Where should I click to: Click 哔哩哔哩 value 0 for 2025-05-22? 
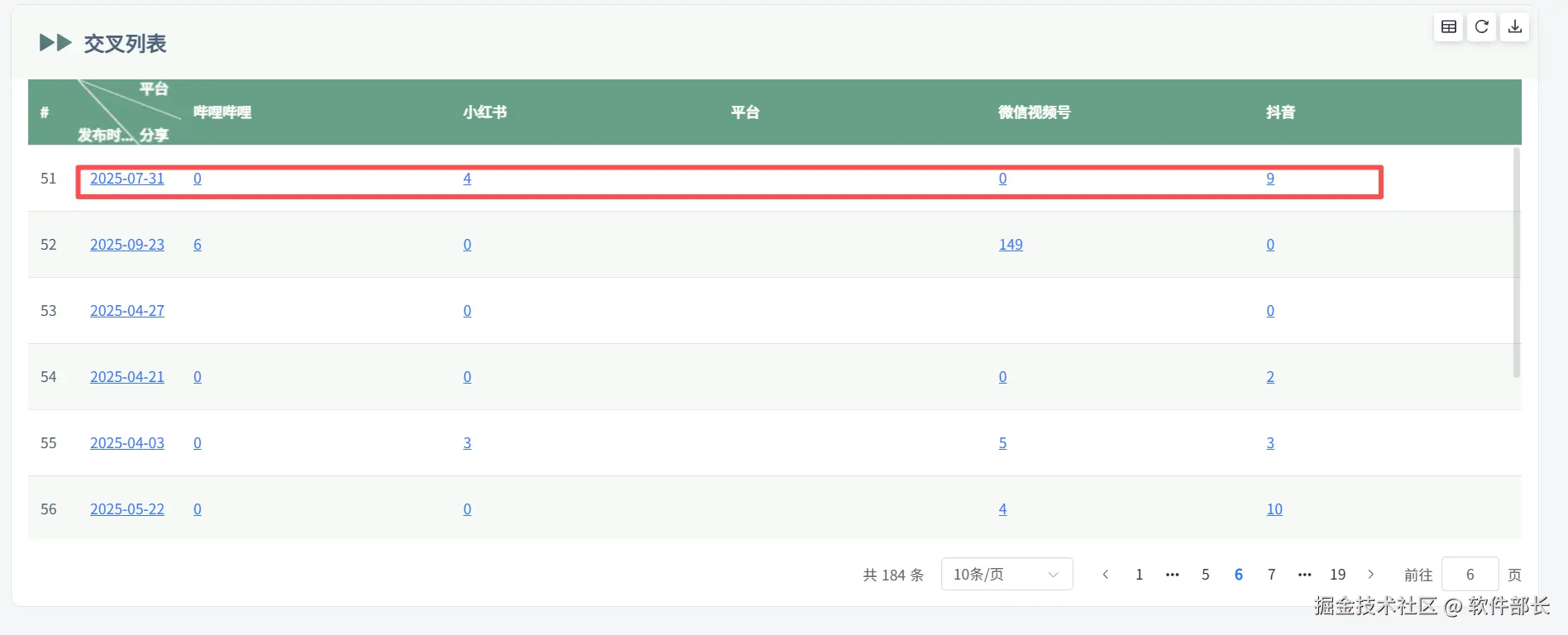[198, 509]
